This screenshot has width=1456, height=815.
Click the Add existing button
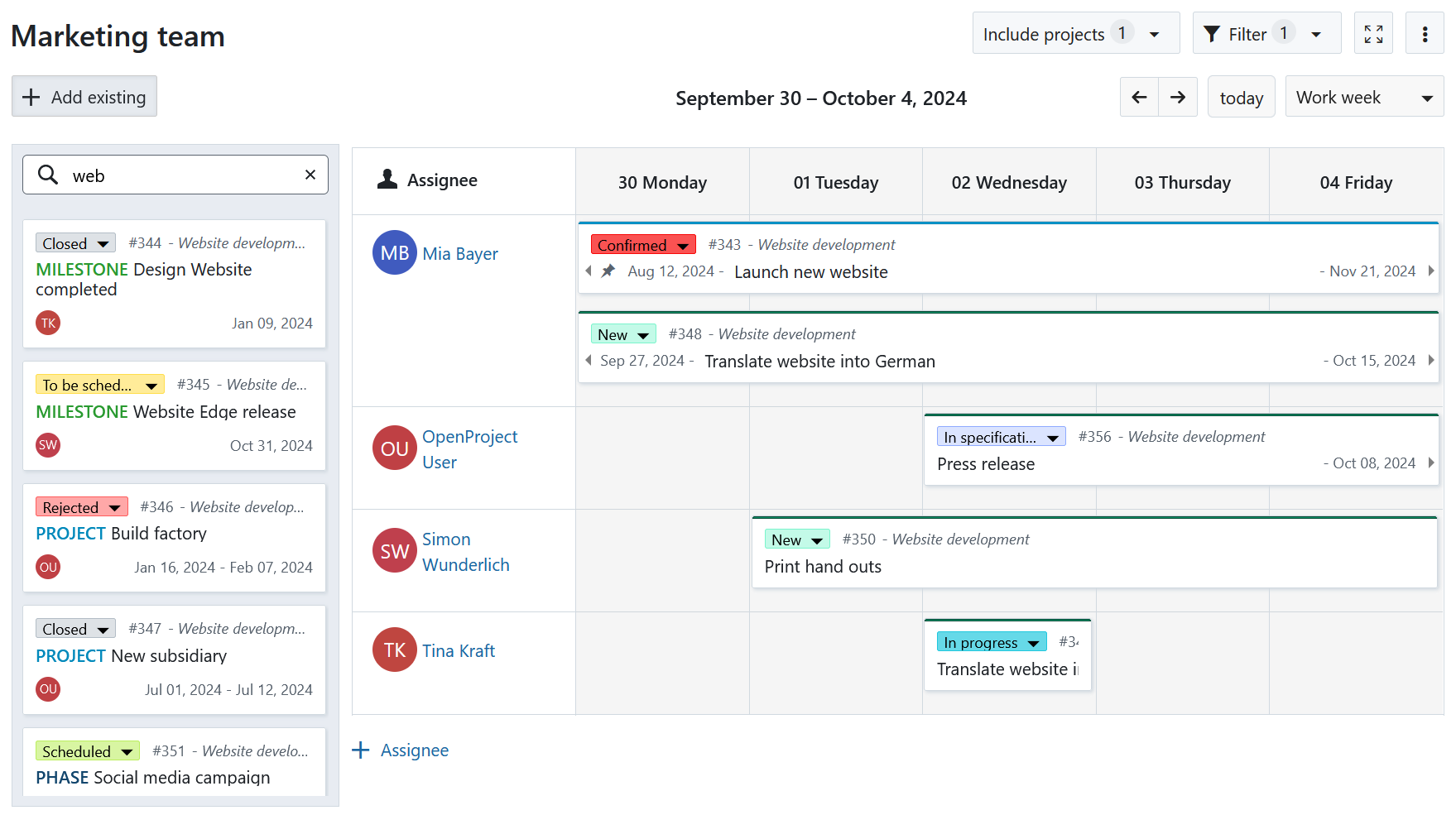point(84,96)
